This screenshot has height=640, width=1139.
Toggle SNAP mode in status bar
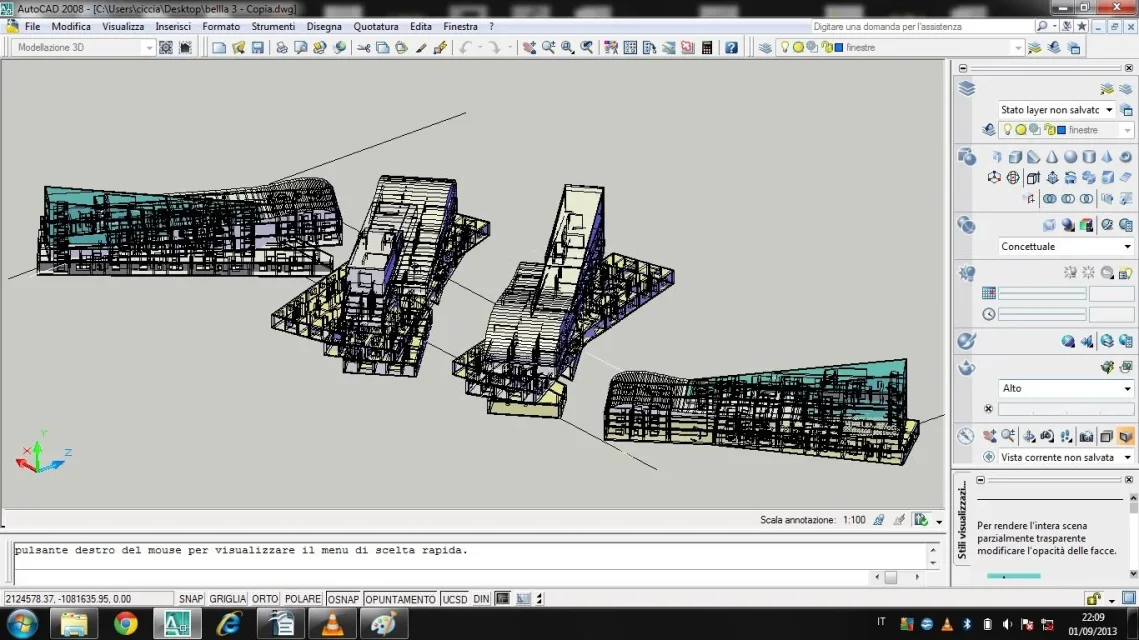point(190,599)
